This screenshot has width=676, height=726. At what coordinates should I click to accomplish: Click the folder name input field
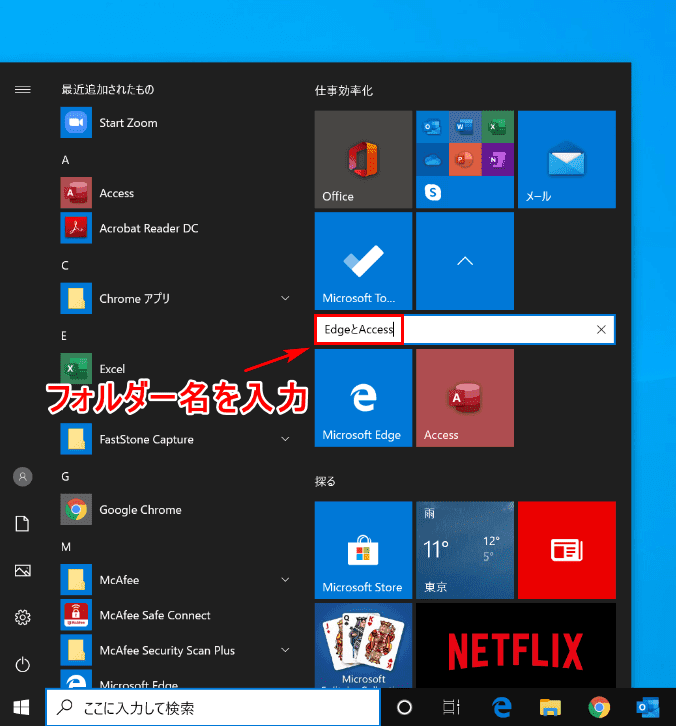[x=465, y=330]
